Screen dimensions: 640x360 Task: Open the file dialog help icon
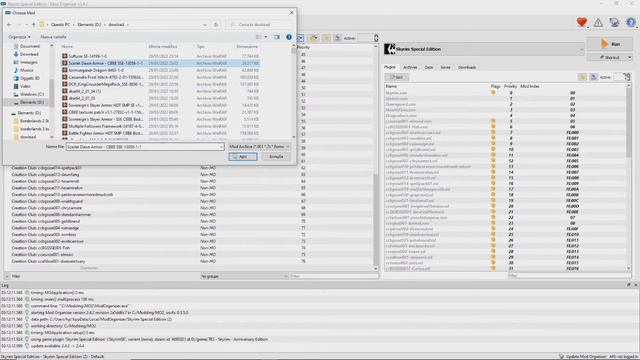289,37
